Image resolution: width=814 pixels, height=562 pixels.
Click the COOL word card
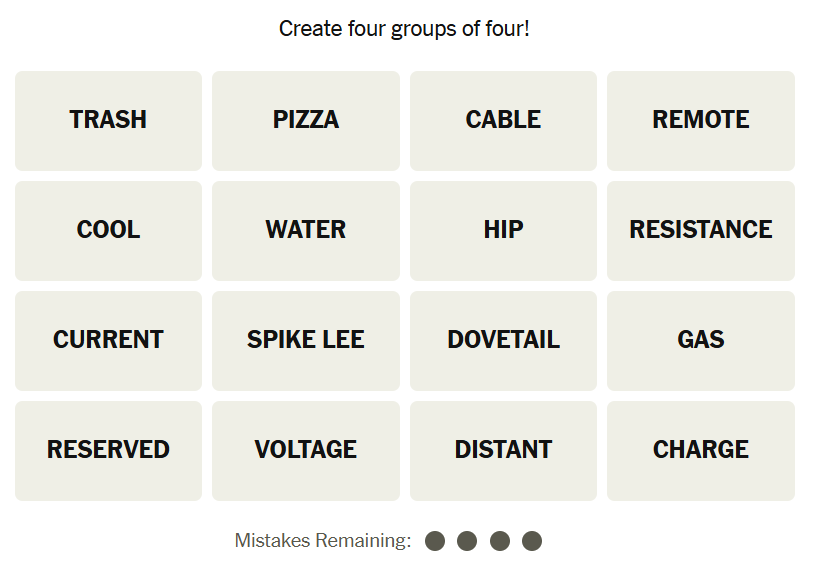[x=108, y=230]
